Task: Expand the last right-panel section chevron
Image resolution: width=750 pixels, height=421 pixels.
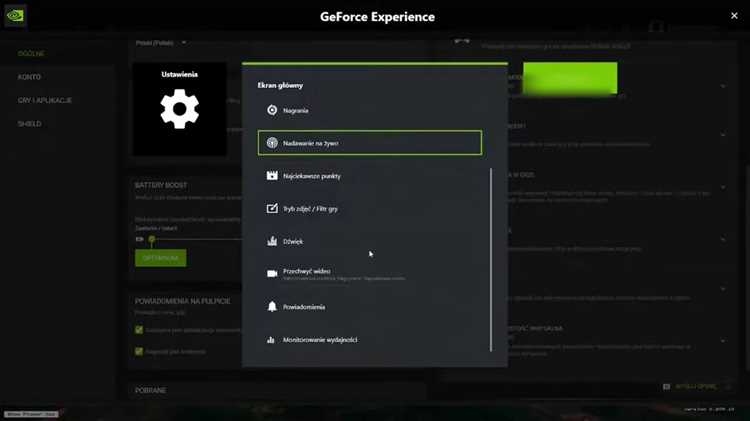Action: click(x=723, y=341)
